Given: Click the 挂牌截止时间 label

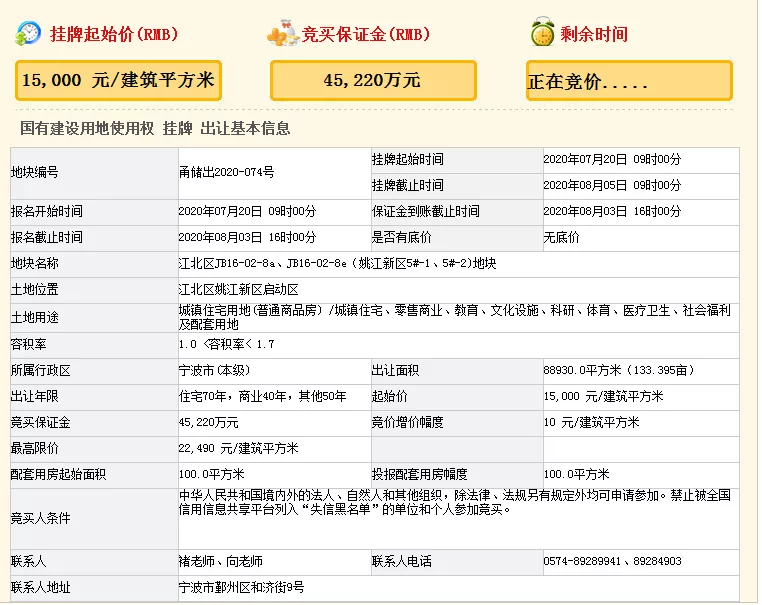Looking at the screenshot, I should coord(408,186).
